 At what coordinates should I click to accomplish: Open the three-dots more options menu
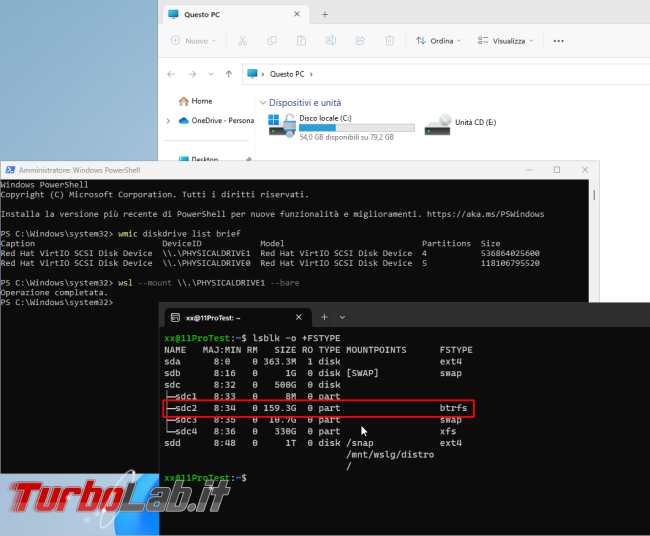(x=558, y=41)
